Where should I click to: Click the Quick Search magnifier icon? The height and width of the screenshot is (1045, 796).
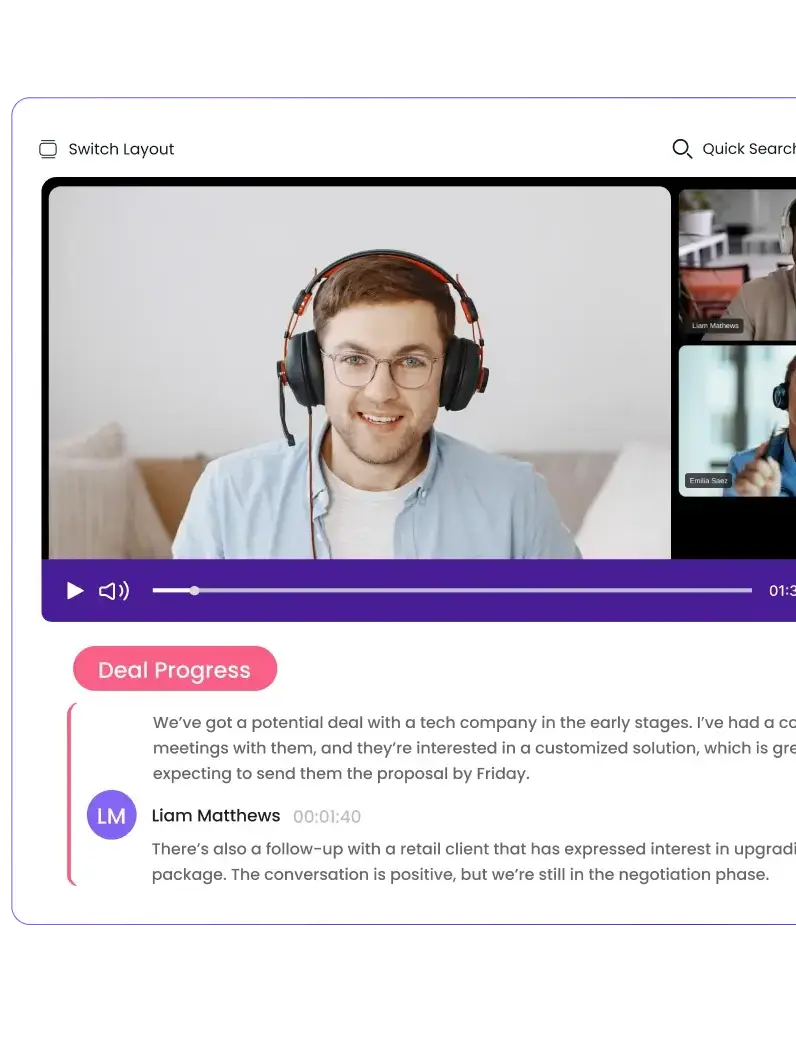pyautogui.click(x=681, y=149)
